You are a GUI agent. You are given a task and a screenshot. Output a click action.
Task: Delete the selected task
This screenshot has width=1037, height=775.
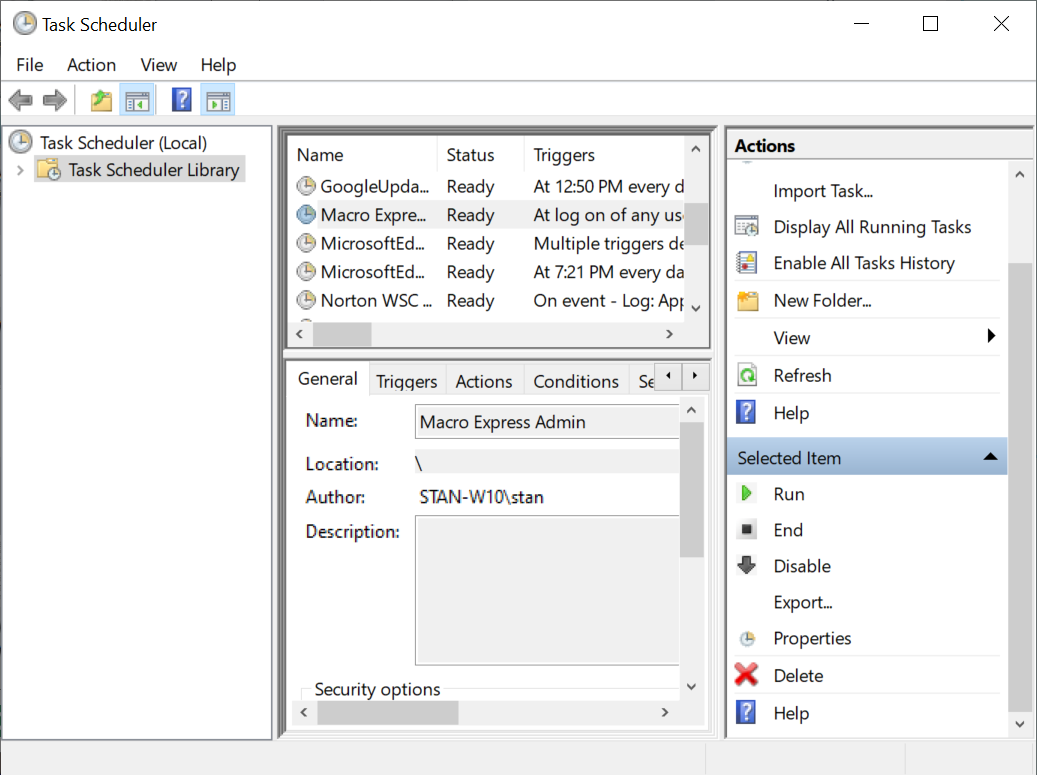(x=797, y=675)
